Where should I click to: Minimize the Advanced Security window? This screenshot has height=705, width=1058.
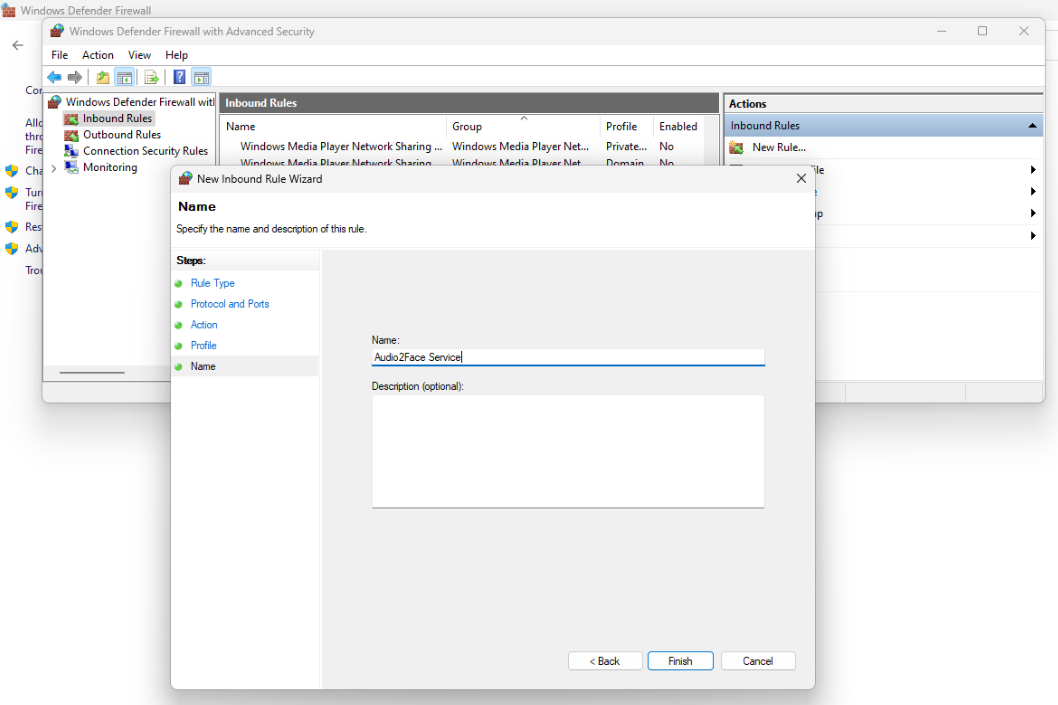[x=941, y=31]
